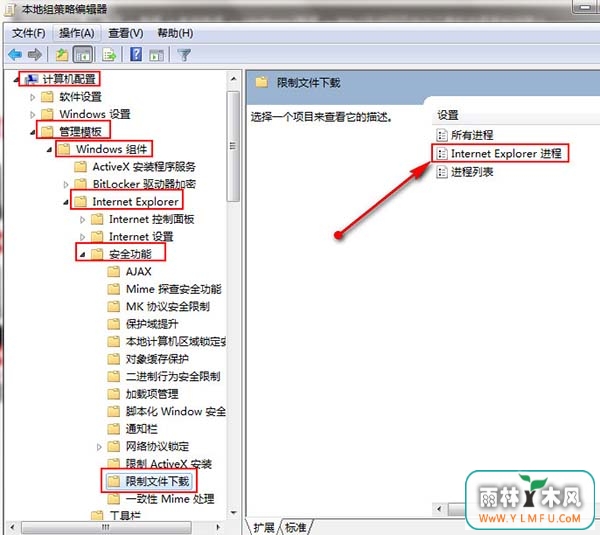Click the 加载项管理 folder icon

click(114, 394)
